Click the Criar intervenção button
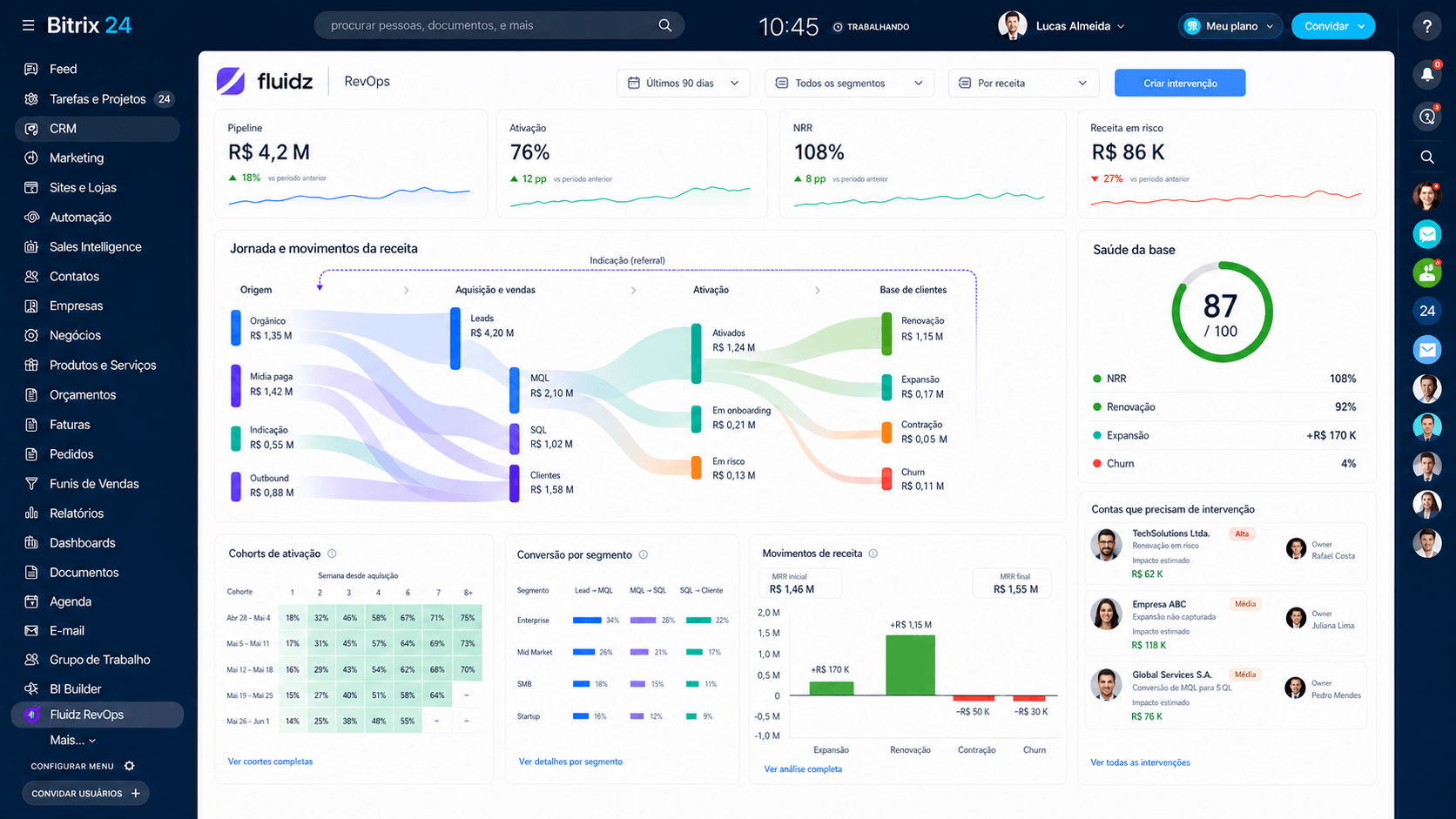This screenshot has height=819, width=1456. coord(1180,83)
